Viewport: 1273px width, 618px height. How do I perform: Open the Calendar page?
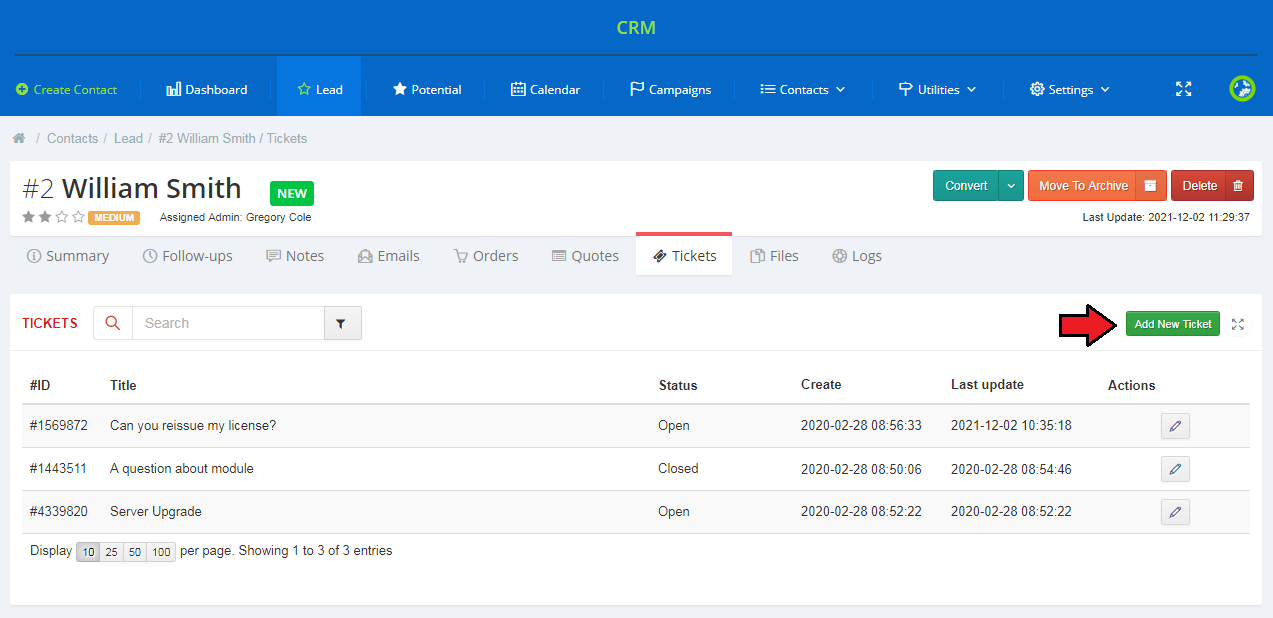[x=545, y=89]
